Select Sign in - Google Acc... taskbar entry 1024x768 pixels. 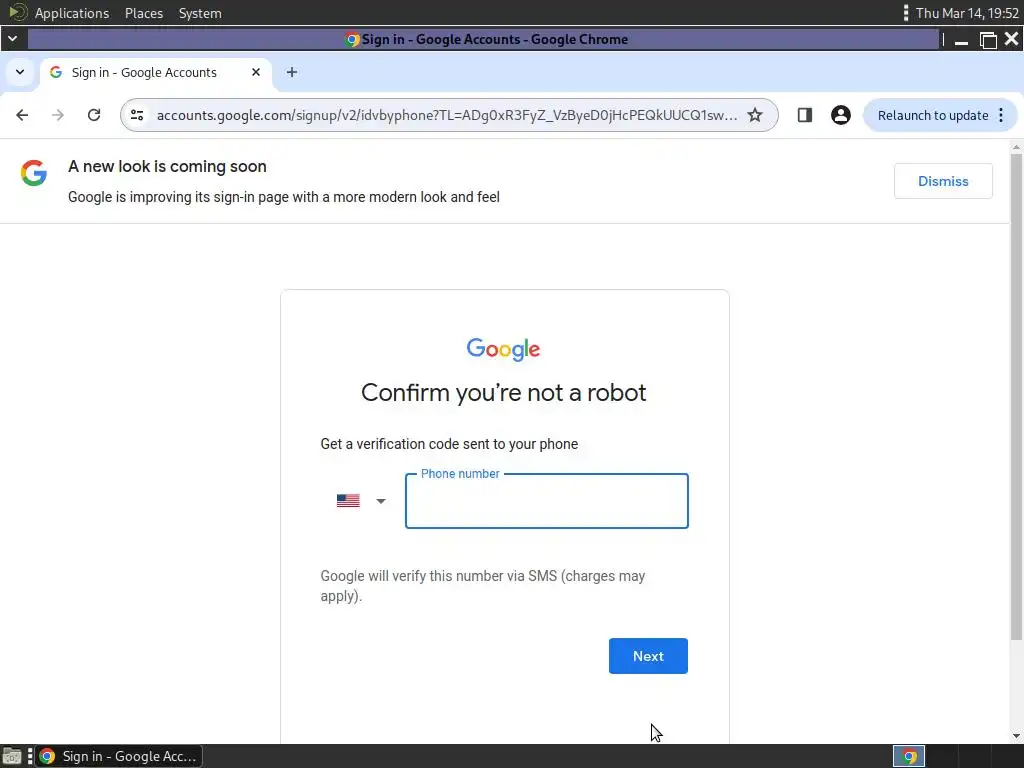coord(119,756)
